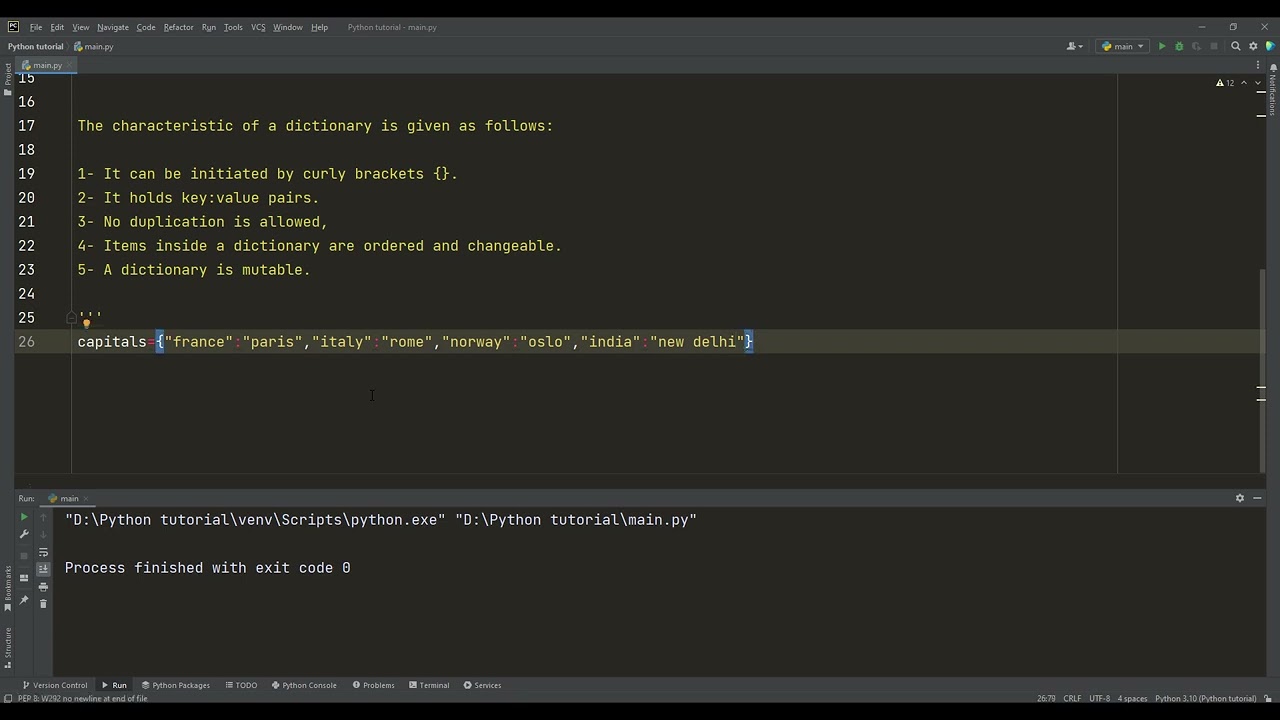Open the Notifications bell sidebar

click(1273, 90)
